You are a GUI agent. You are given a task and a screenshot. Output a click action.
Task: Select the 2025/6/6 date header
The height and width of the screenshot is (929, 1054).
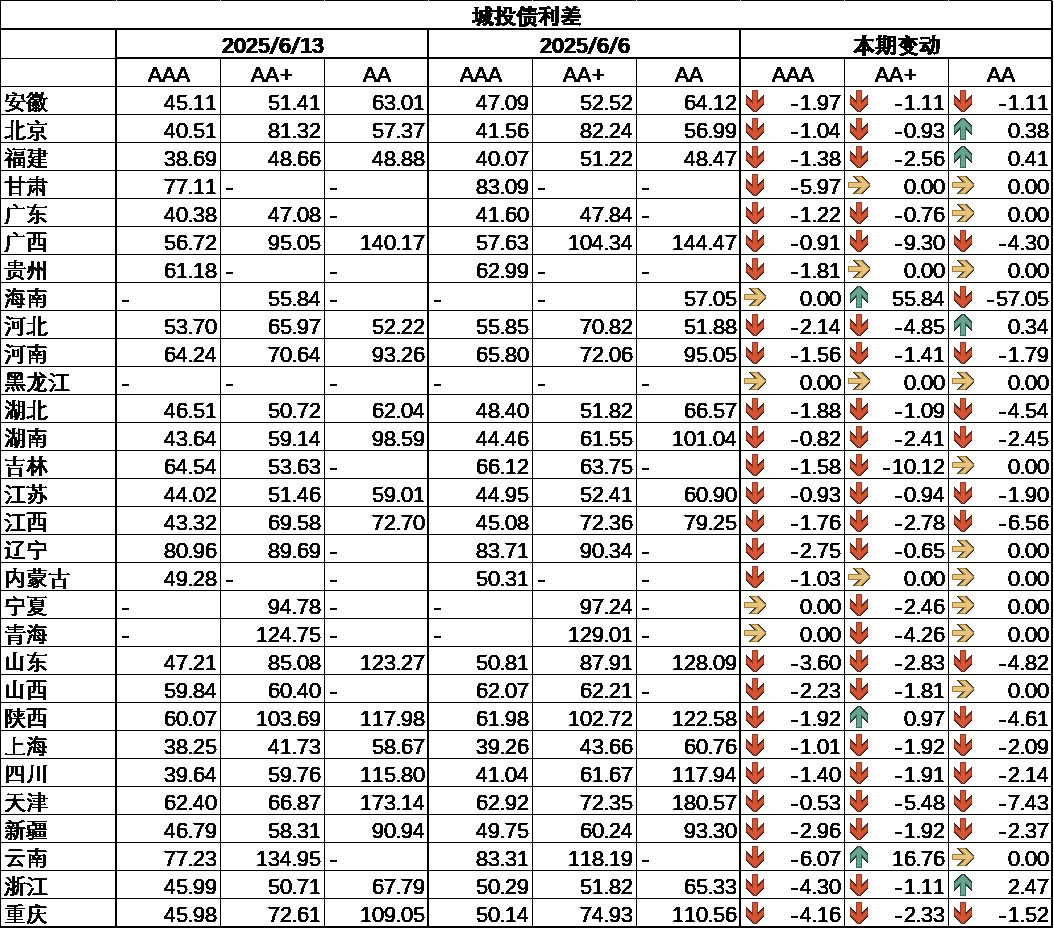tap(584, 45)
